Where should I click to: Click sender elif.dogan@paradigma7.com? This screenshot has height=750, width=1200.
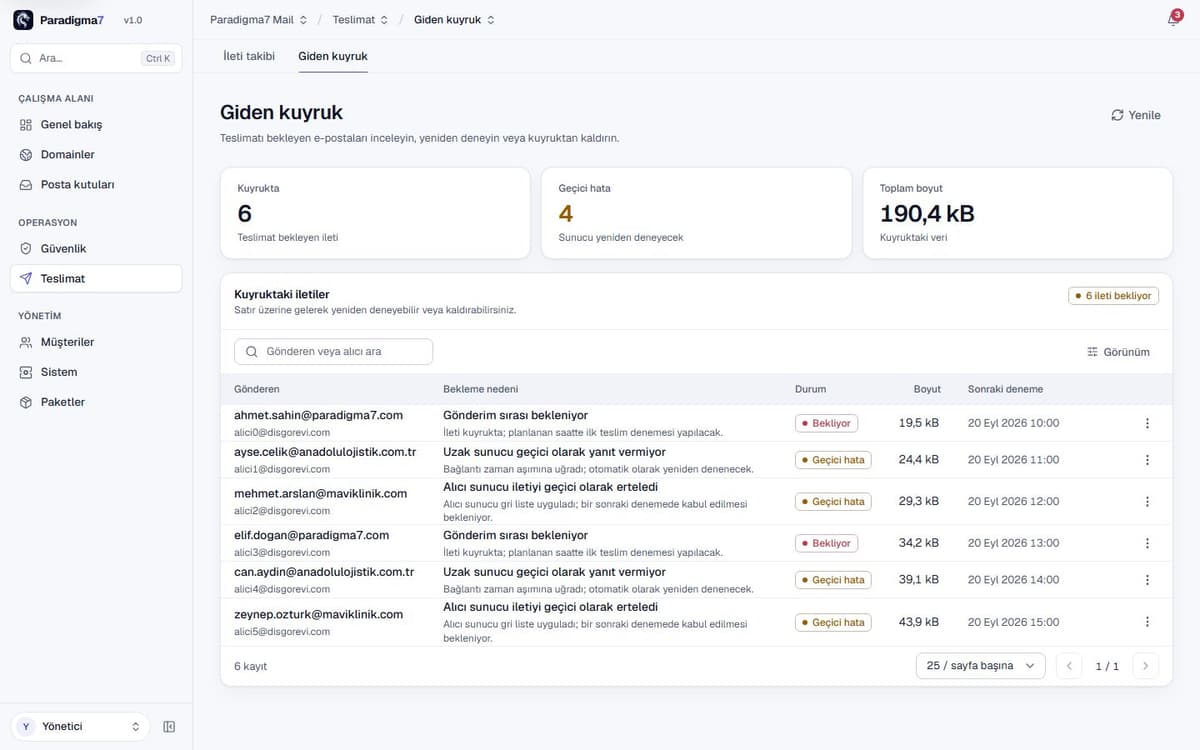pos(311,535)
